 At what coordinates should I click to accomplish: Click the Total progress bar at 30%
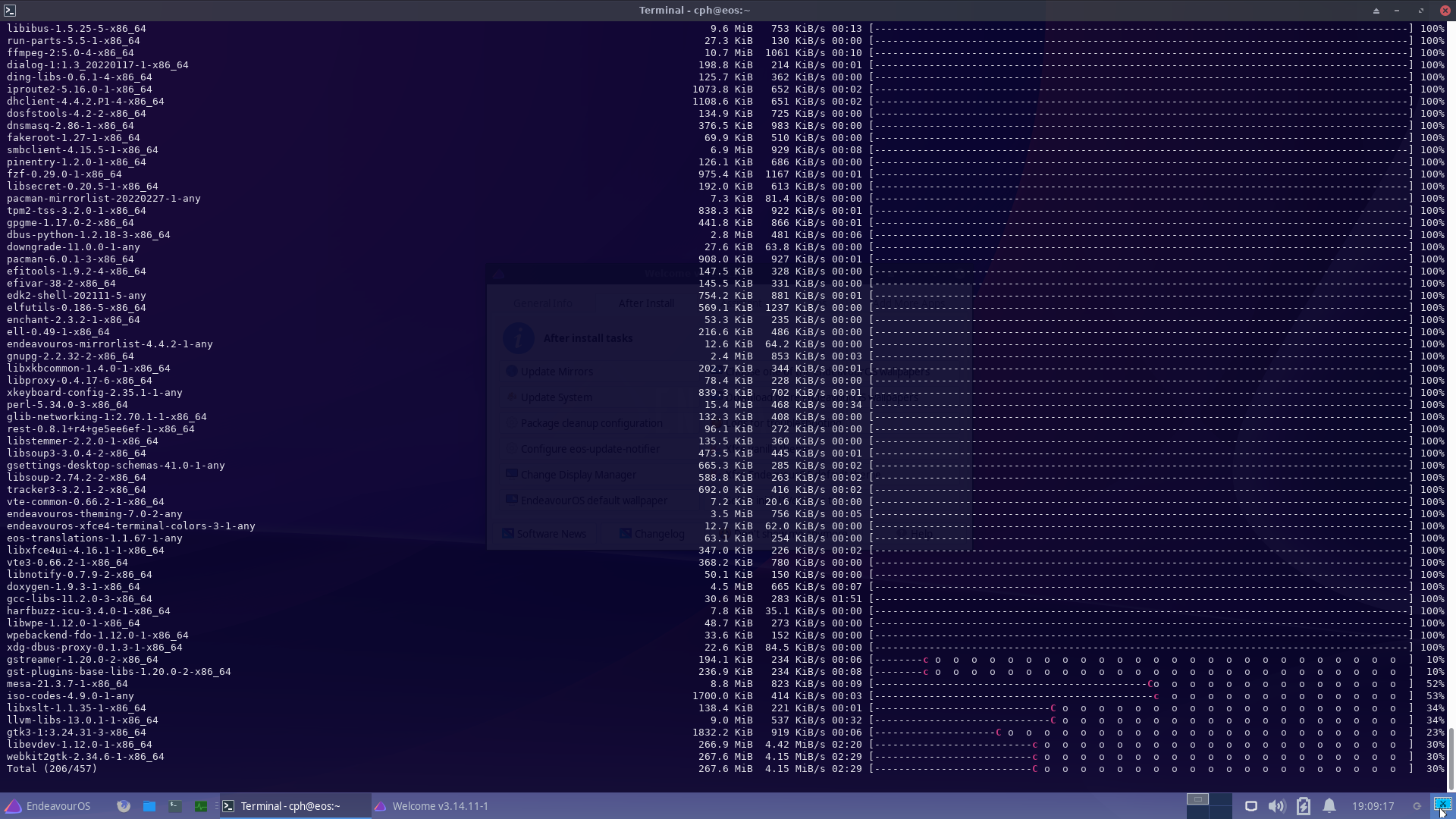pos(1142,769)
